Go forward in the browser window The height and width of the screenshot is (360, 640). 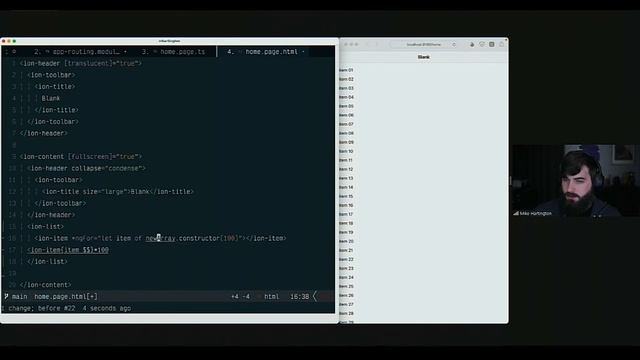(x=376, y=44)
